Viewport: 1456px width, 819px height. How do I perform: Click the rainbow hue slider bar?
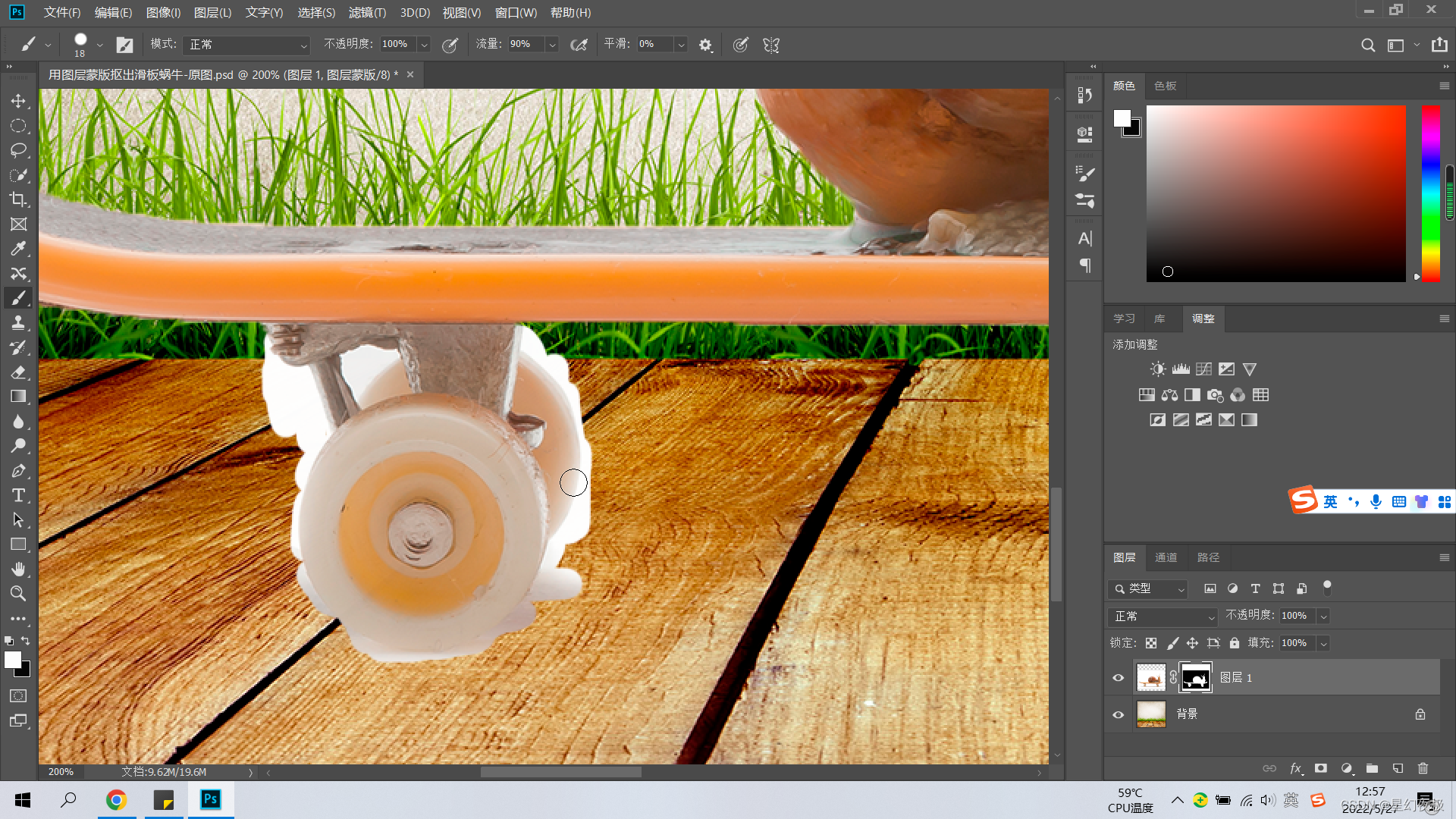pos(1430,193)
